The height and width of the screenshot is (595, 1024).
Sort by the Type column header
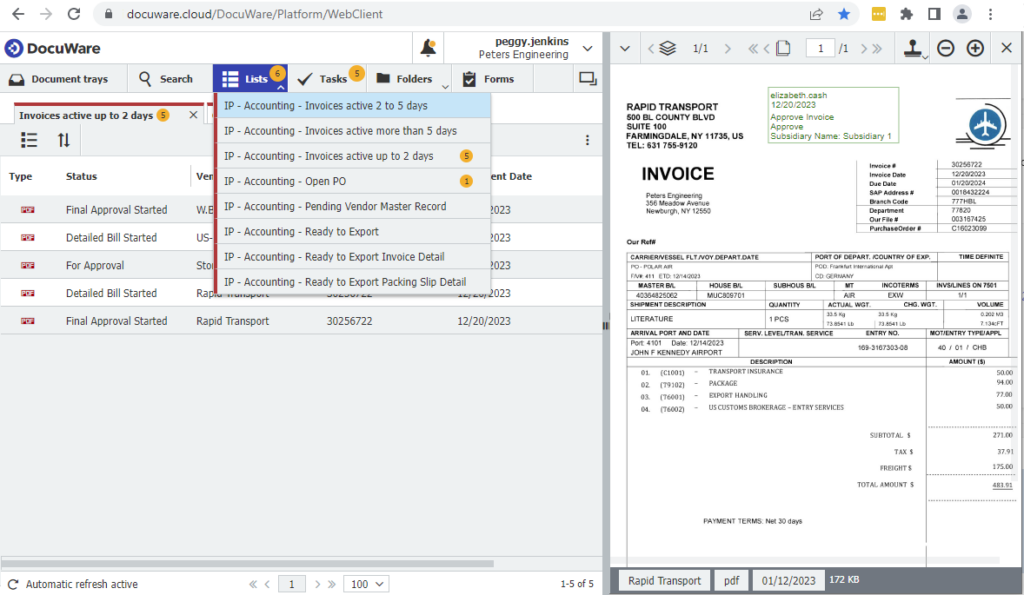coord(20,176)
